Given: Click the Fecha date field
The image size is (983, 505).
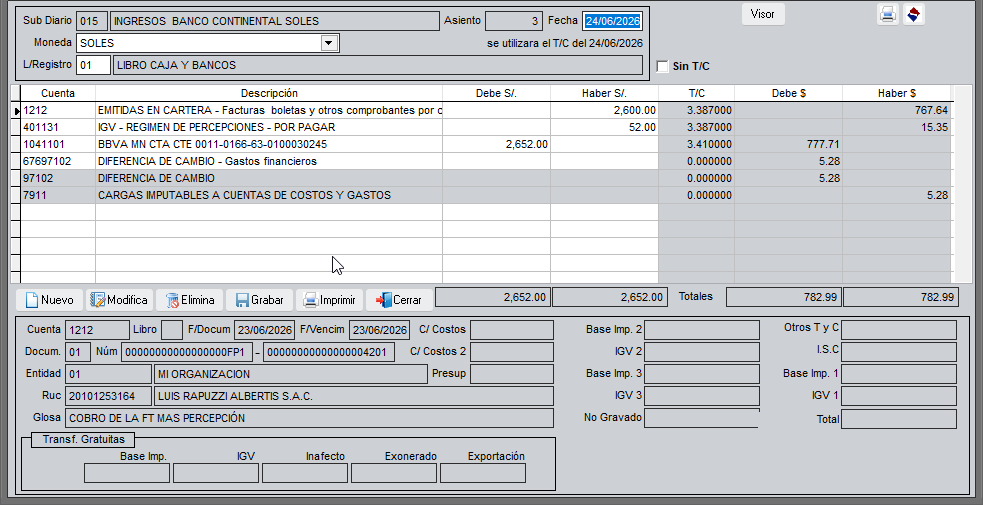Looking at the screenshot, I should pos(612,21).
